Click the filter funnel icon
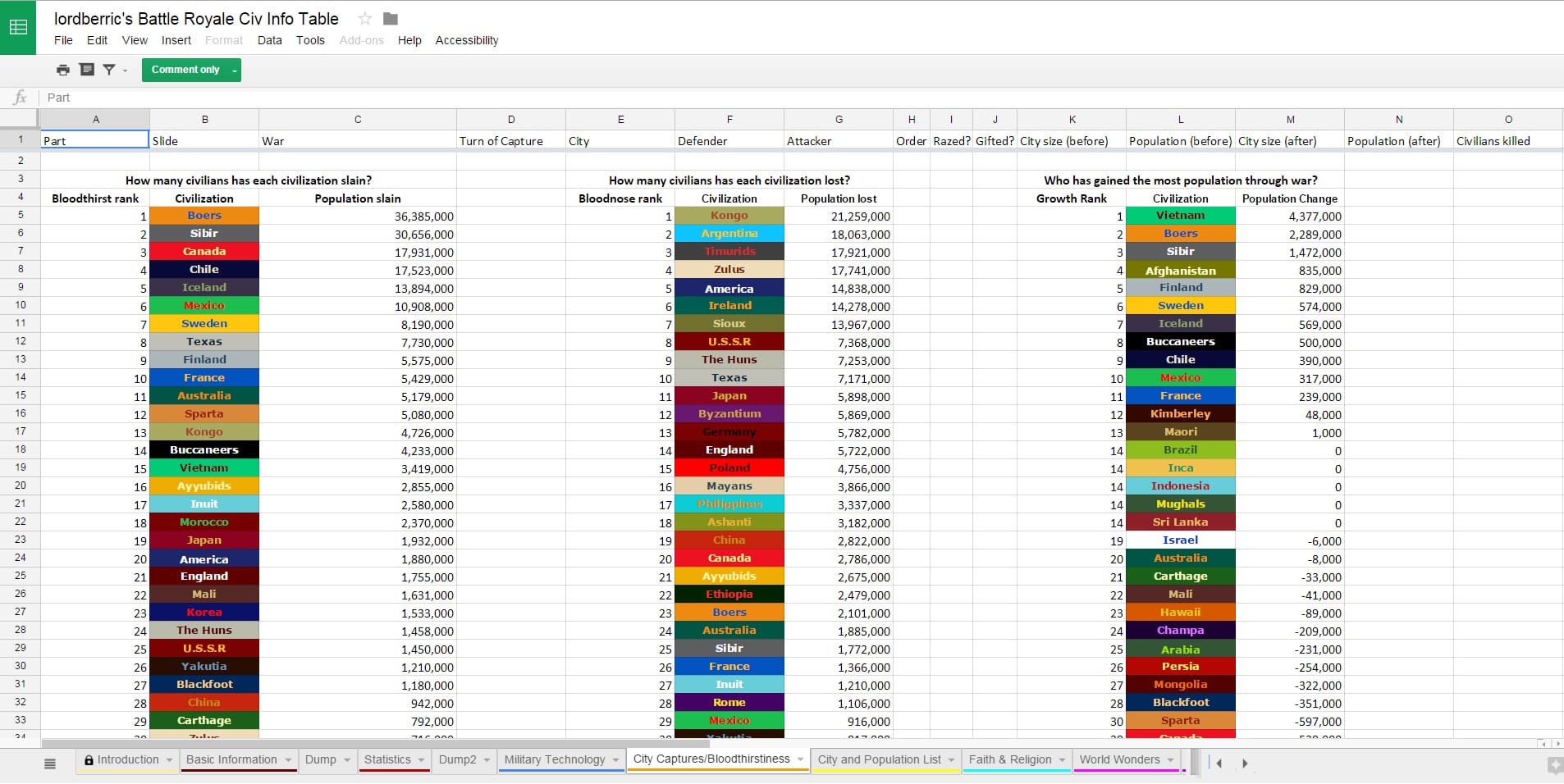This screenshot has height=784, width=1564. point(108,70)
